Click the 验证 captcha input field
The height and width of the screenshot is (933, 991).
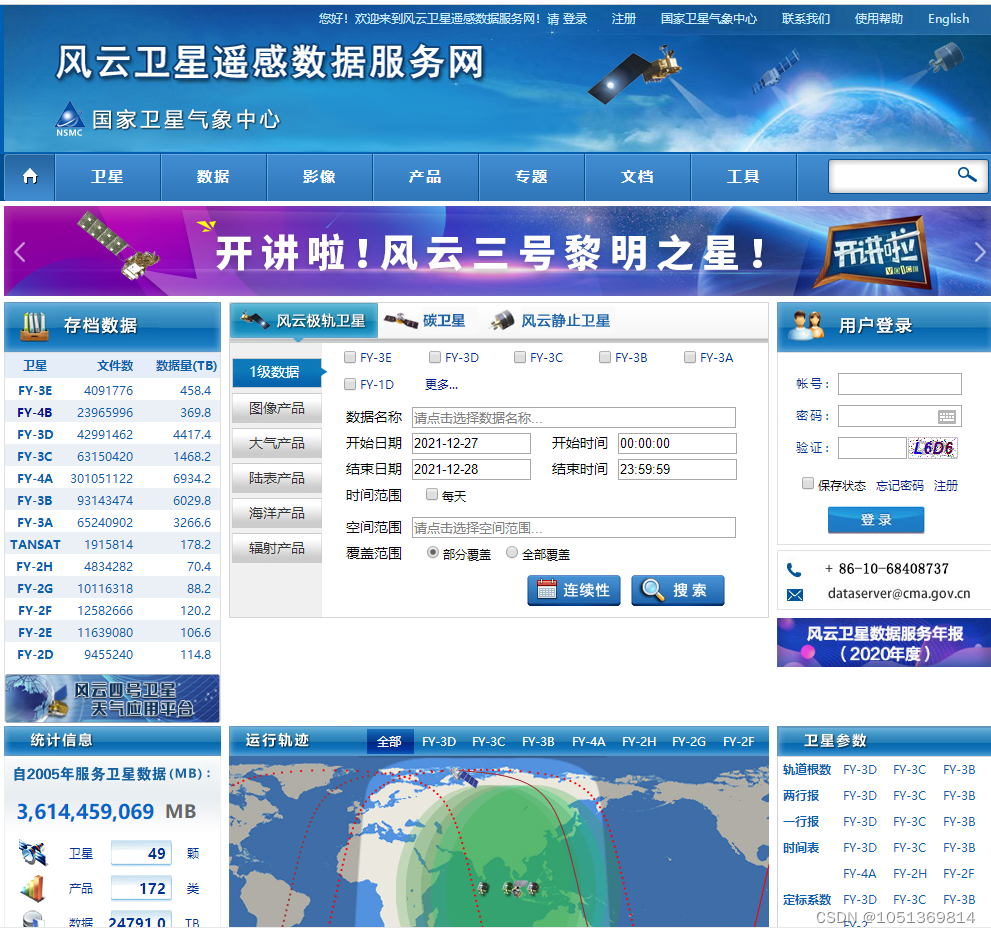click(872, 448)
